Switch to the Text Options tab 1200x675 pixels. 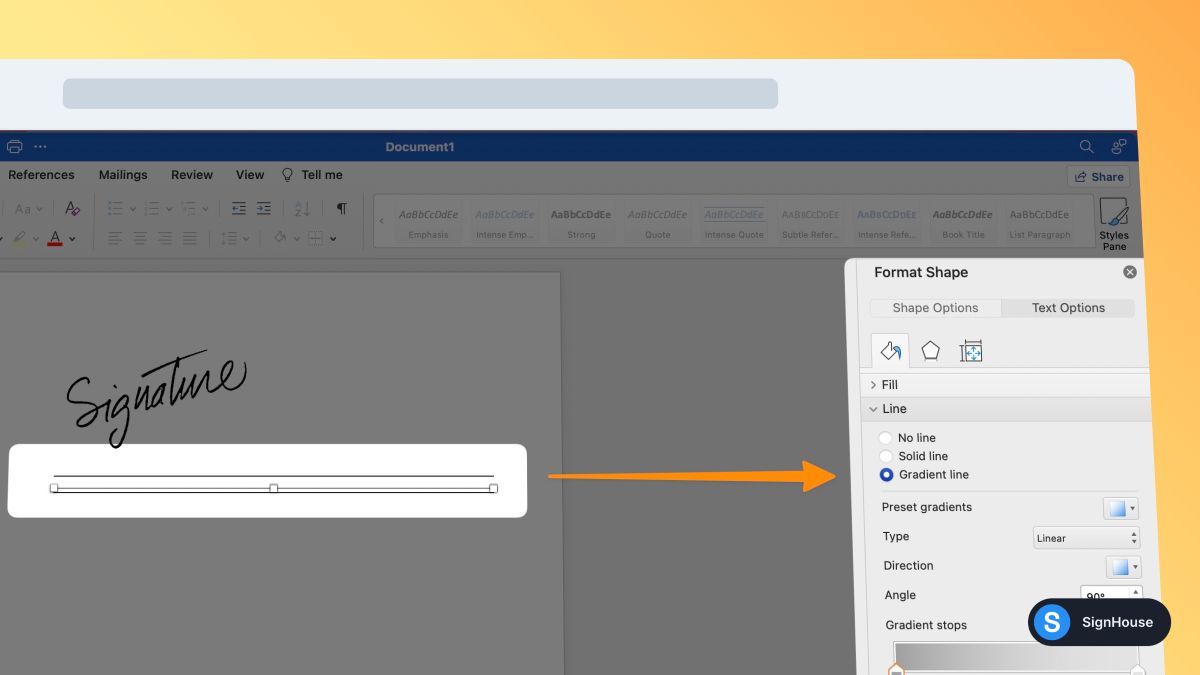(x=1067, y=307)
